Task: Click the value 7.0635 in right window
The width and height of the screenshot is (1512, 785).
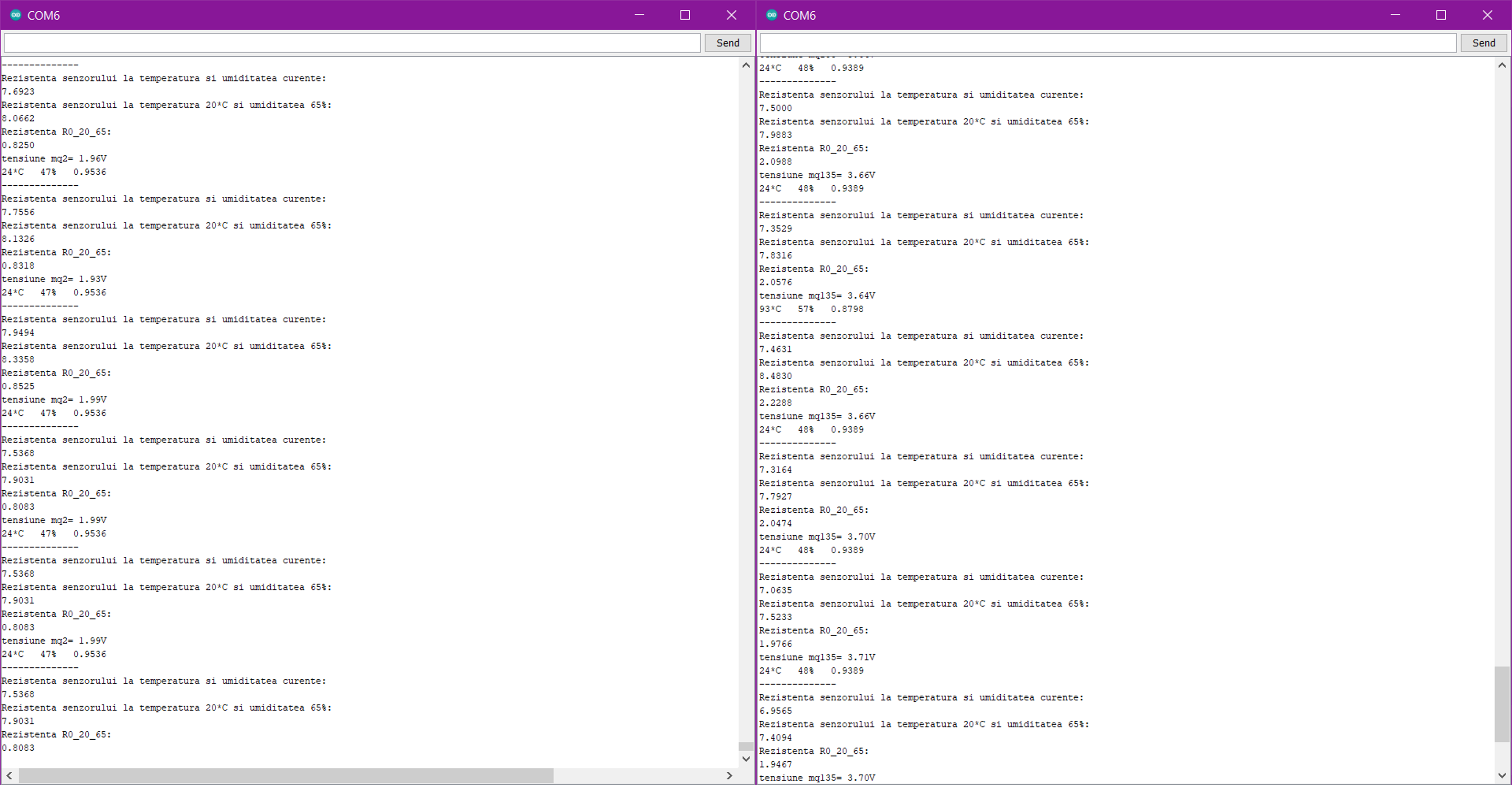Action: click(x=775, y=590)
